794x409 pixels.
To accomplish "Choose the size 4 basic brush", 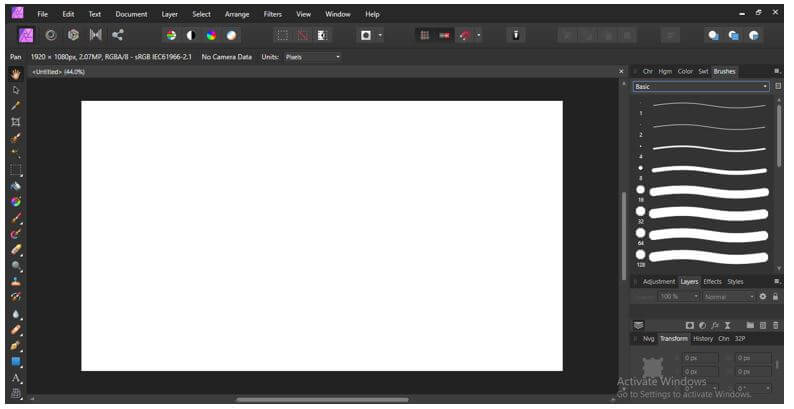I will (x=703, y=149).
